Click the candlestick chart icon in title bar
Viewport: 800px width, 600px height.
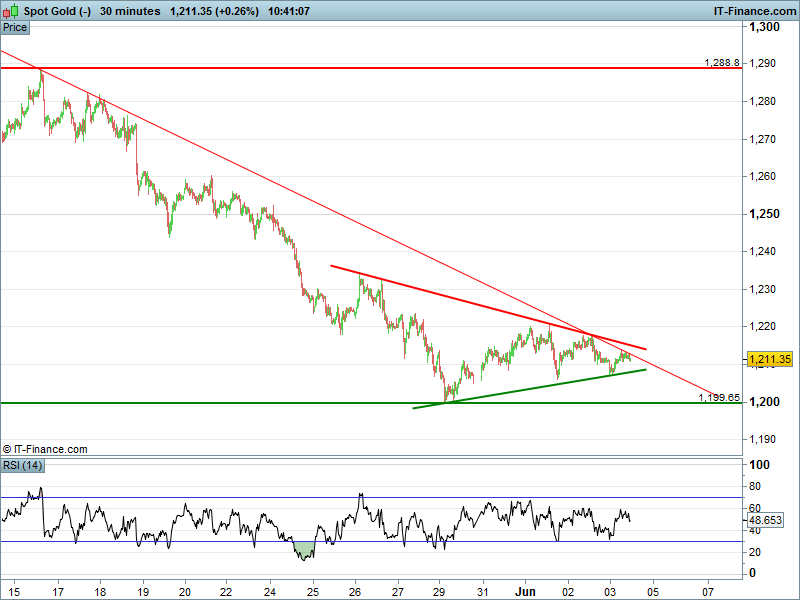10,11
